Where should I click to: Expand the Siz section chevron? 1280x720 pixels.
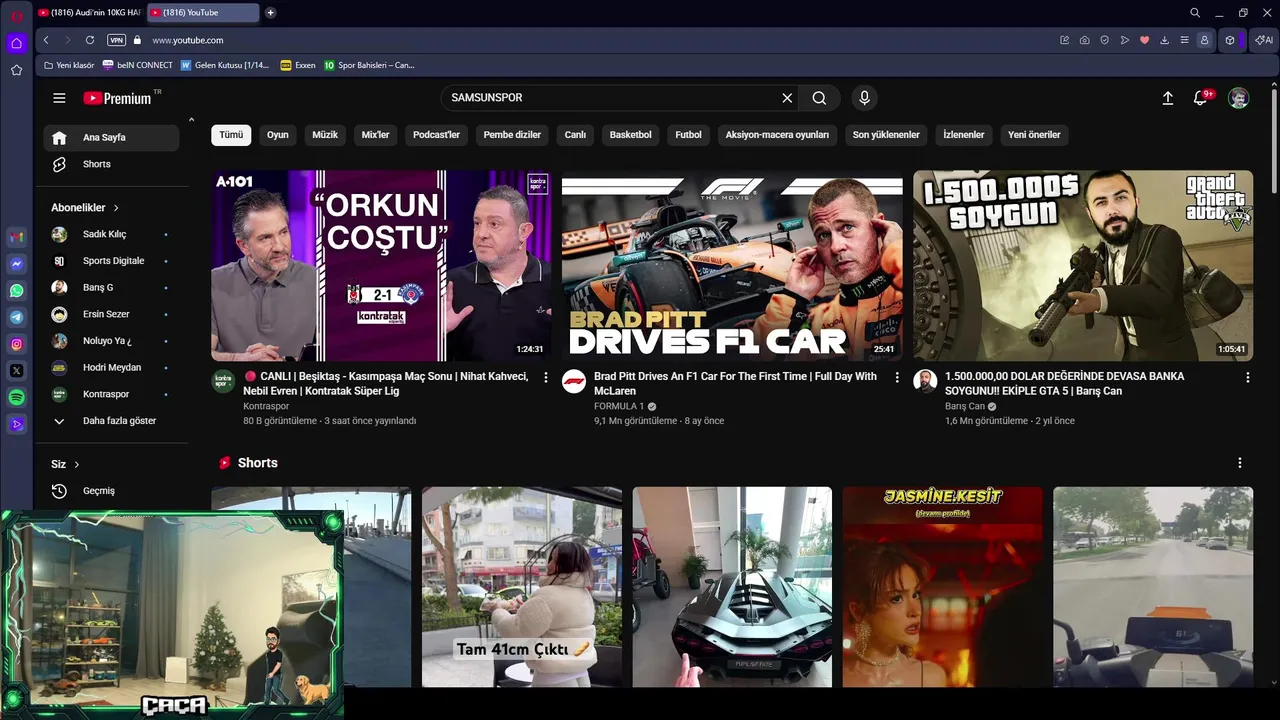77,464
